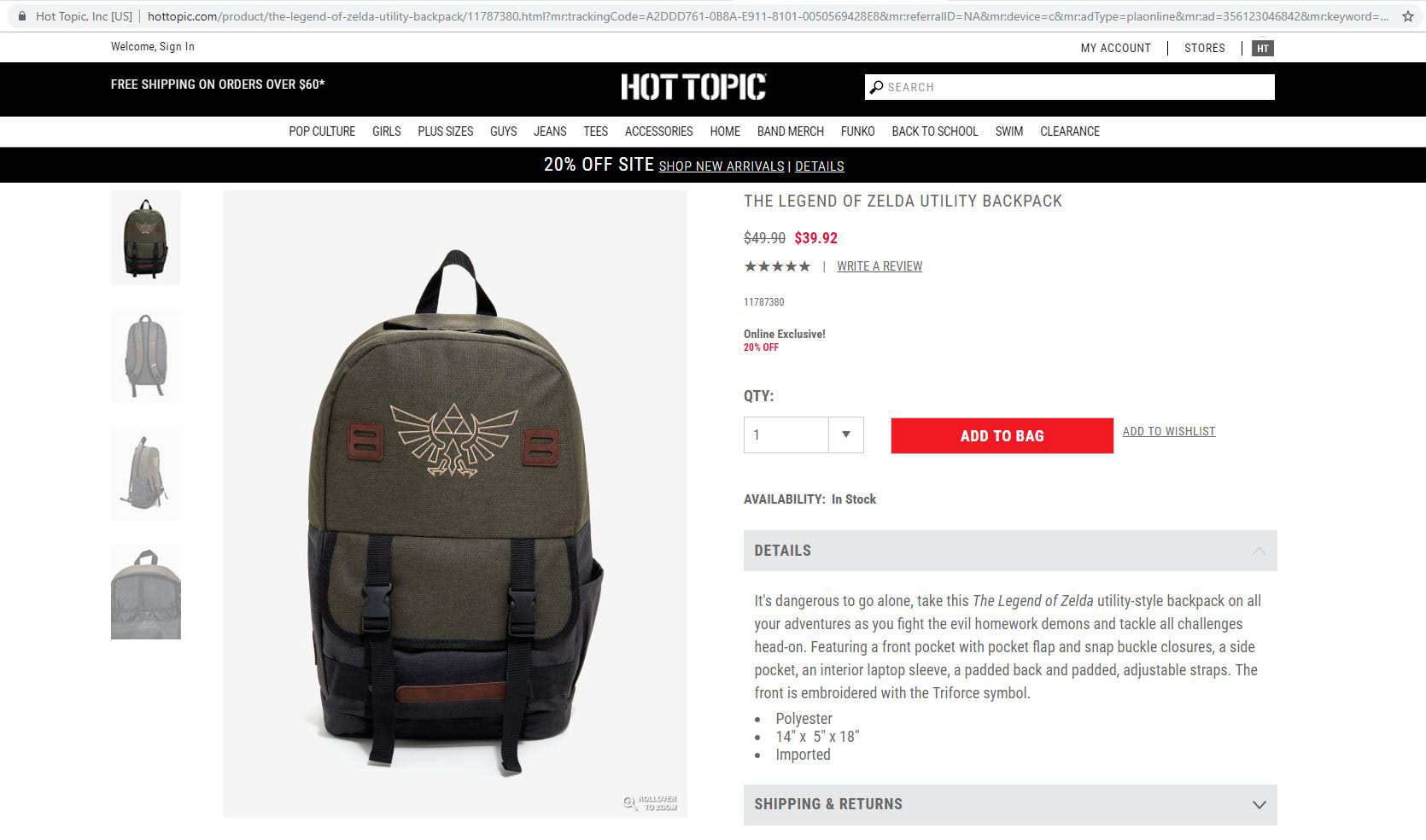This screenshot has height=840, width=1426.
Task: Select the open interior backpack thumbnail
Action: (x=146, y=592)
